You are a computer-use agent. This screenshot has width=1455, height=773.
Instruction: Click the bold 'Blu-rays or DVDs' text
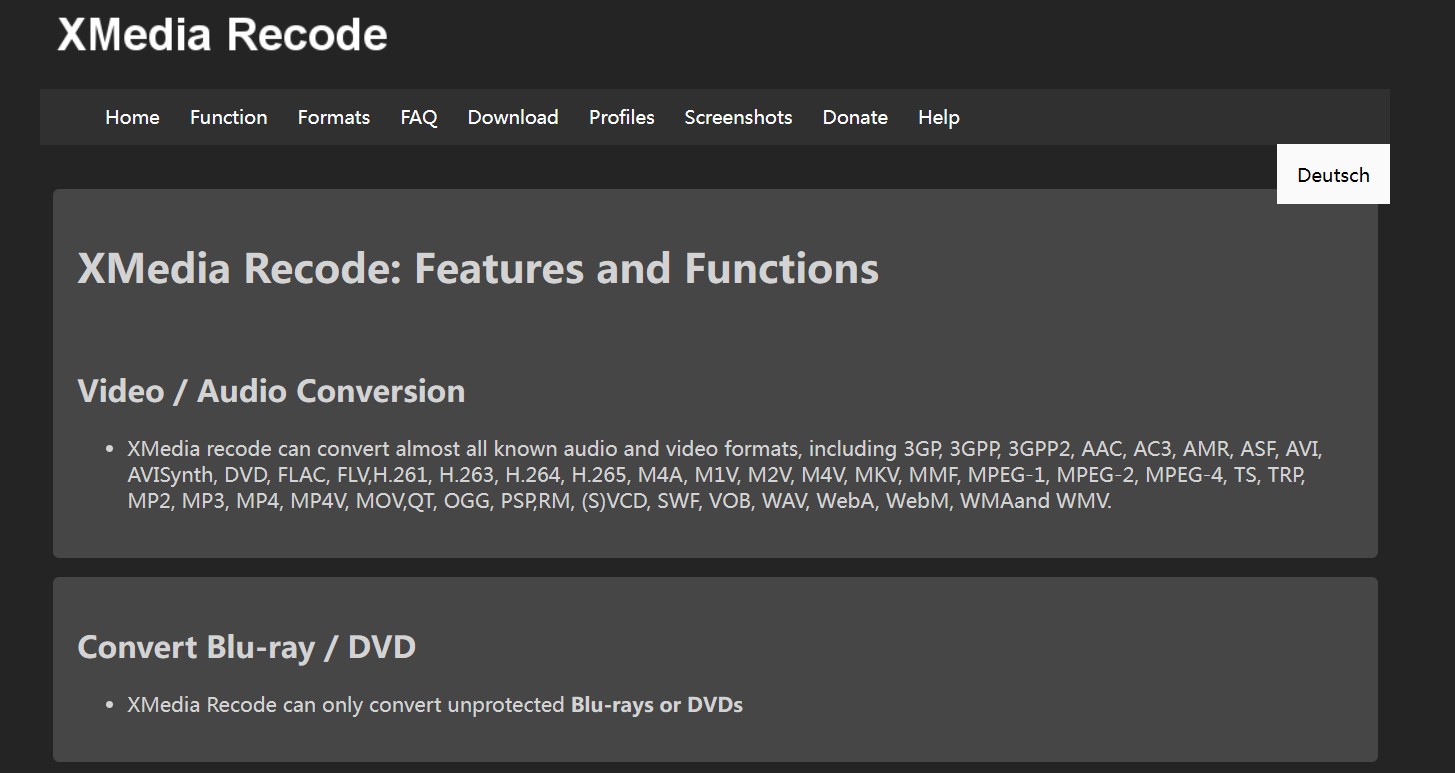point(656,705)
